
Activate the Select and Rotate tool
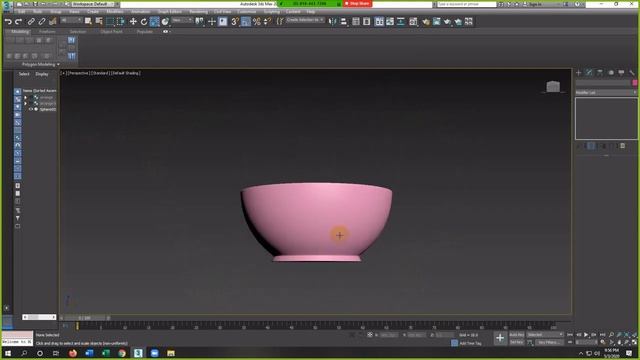pos(144,22)
